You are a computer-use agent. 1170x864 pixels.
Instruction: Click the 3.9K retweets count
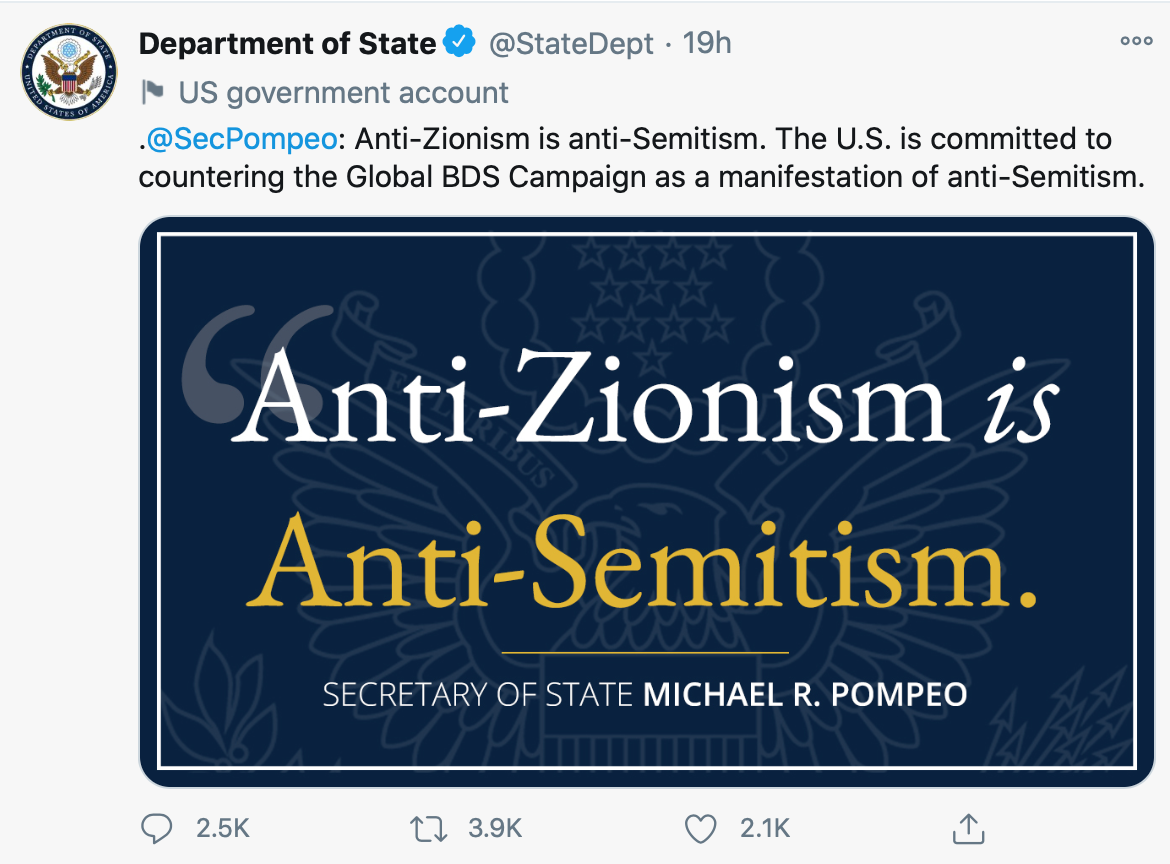[x=495, y=828]
